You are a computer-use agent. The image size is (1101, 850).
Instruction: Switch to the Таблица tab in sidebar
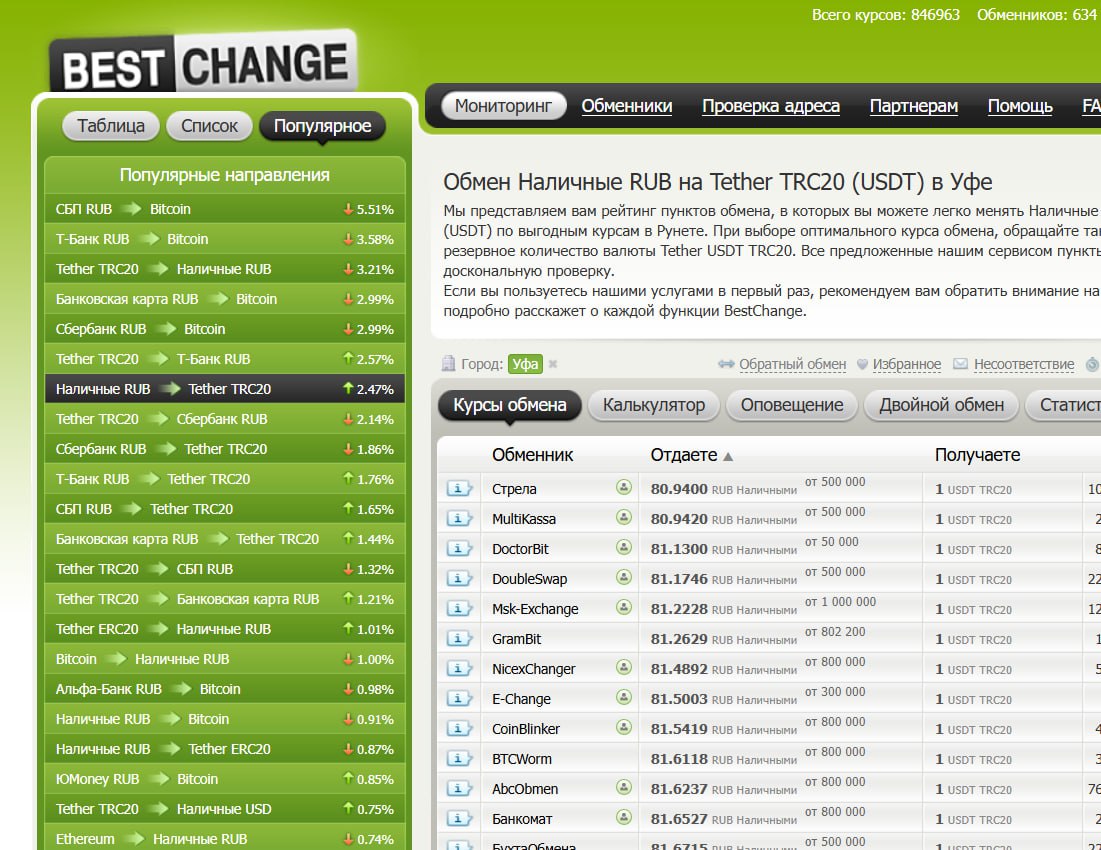(x=111, y=126)
